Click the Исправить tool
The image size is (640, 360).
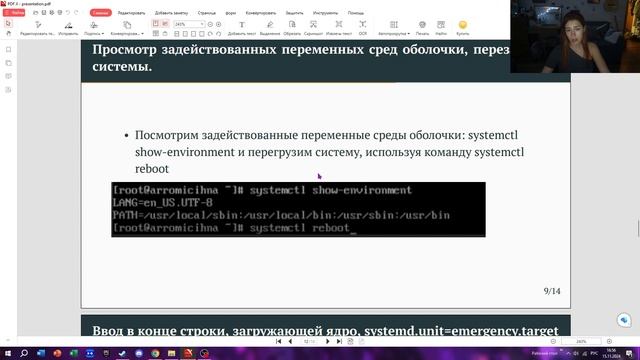(68, 28)
